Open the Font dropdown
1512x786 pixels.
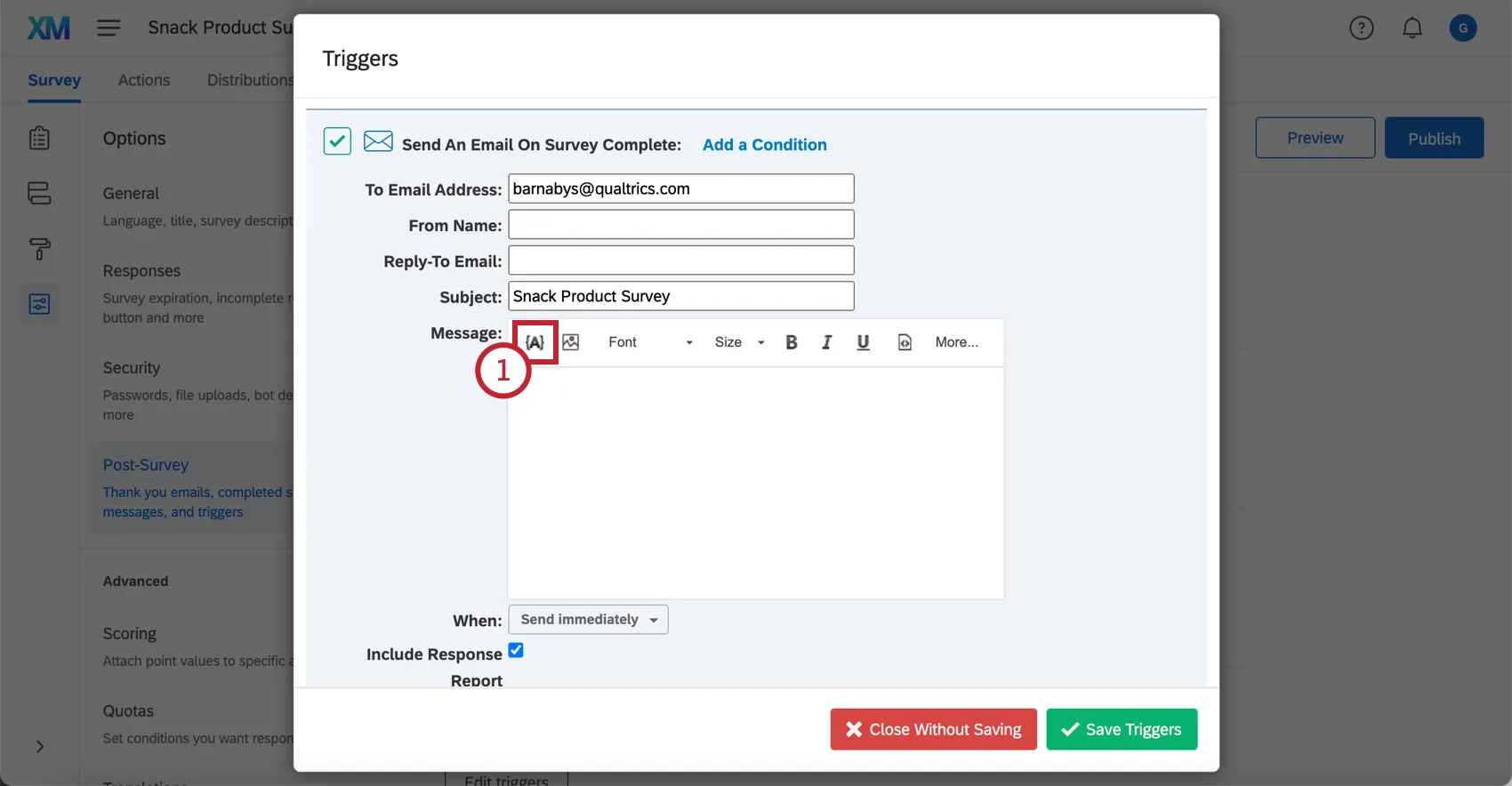649,342
